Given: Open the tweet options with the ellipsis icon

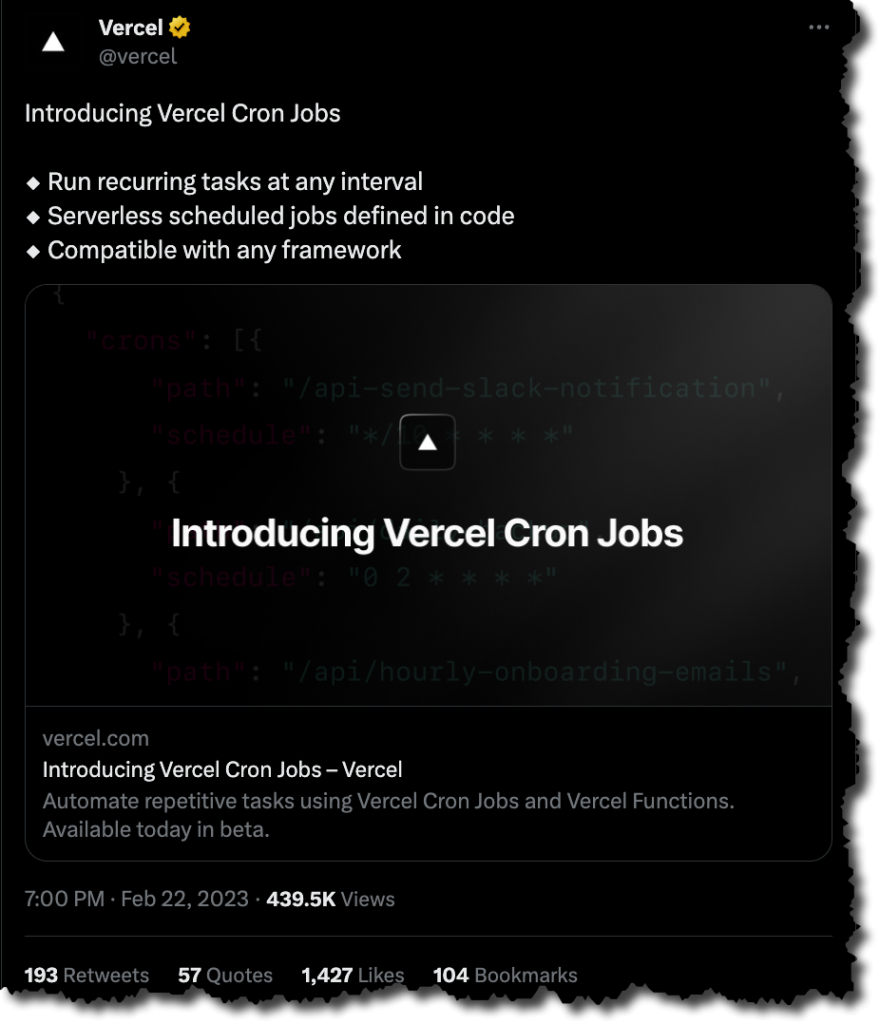Looking at the screenshot, I should point(818,27).
